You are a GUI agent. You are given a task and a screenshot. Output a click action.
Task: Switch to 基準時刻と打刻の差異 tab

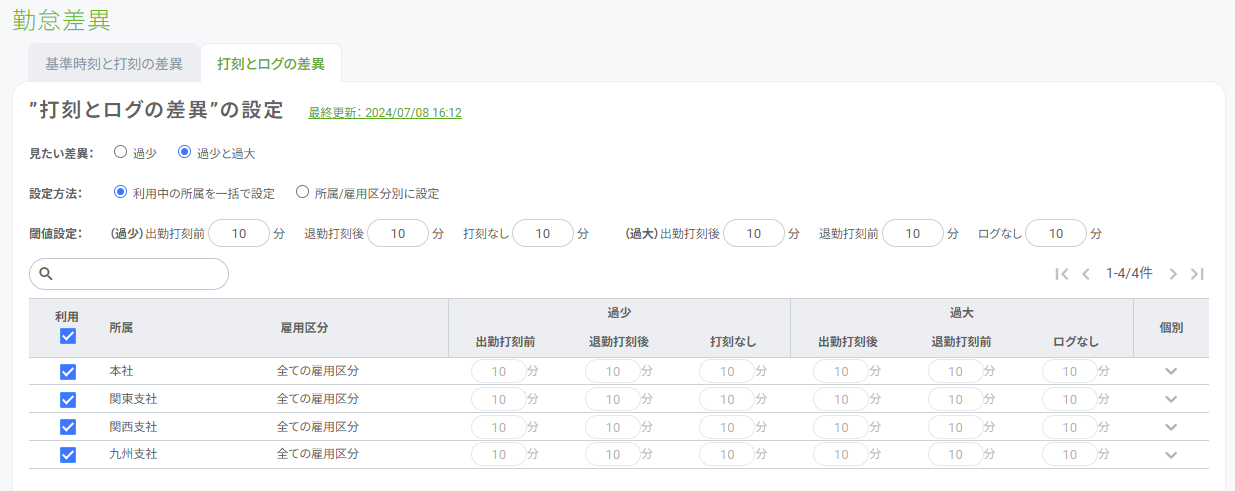(114, 64)
